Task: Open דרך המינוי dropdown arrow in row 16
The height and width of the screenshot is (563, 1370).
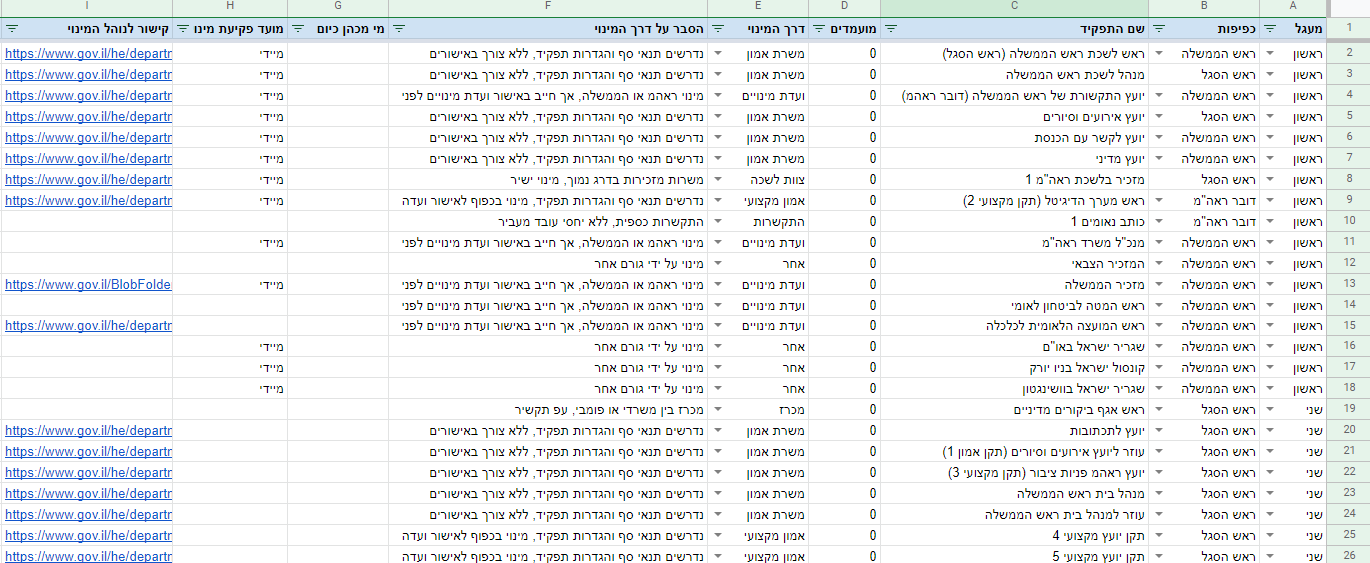Action: (718, 347)
